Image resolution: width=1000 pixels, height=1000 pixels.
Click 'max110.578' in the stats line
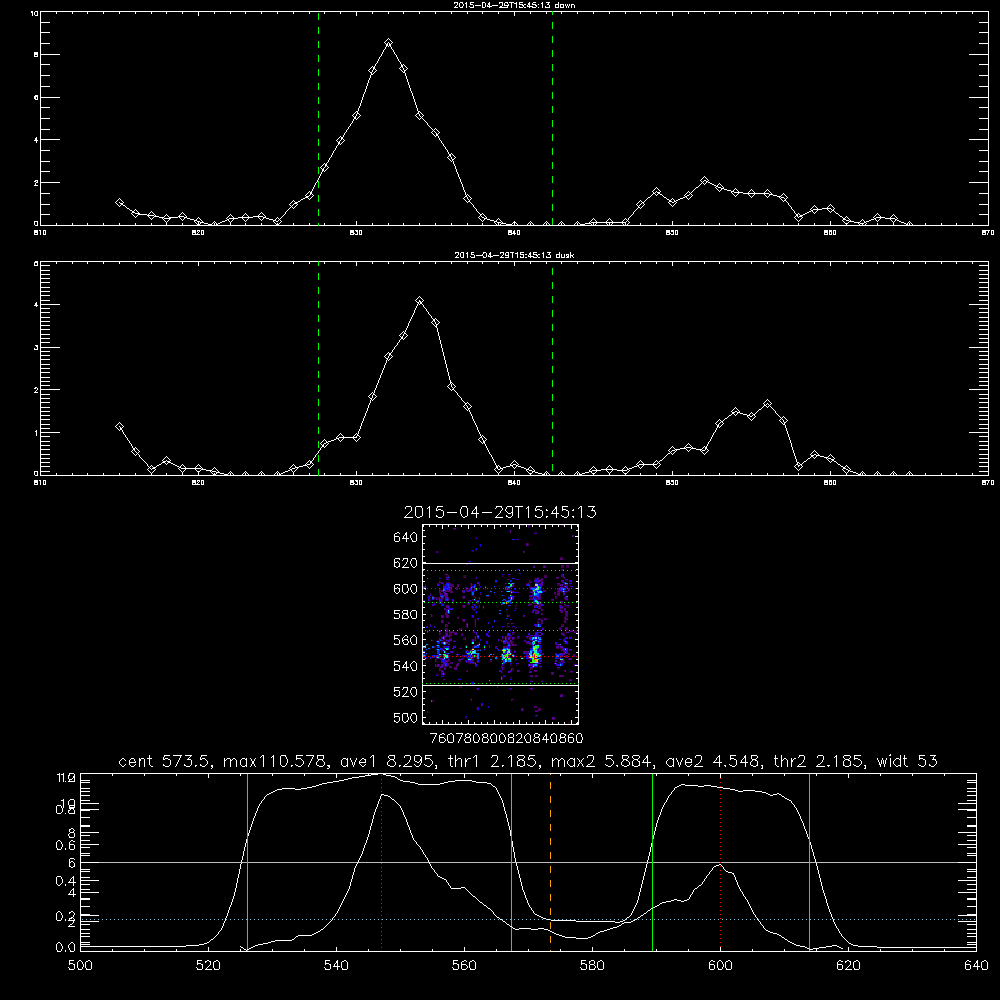(272, 761)
